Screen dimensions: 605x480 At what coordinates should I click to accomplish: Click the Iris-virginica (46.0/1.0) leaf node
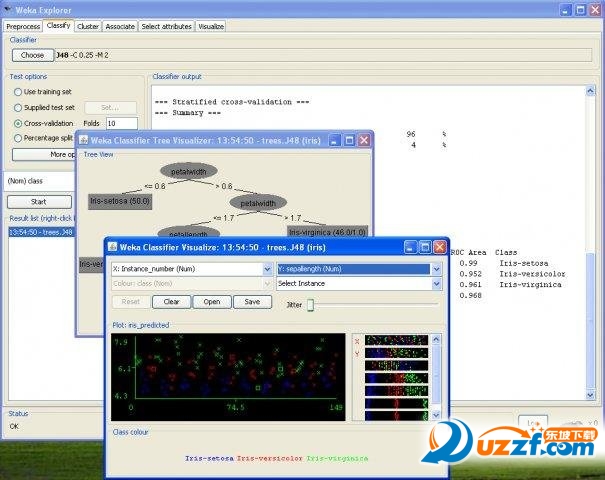[328, 232]
